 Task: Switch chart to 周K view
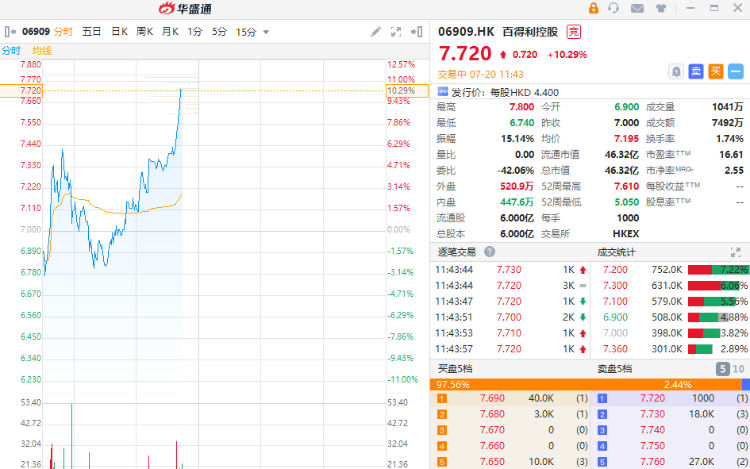(x=144, y=32)
